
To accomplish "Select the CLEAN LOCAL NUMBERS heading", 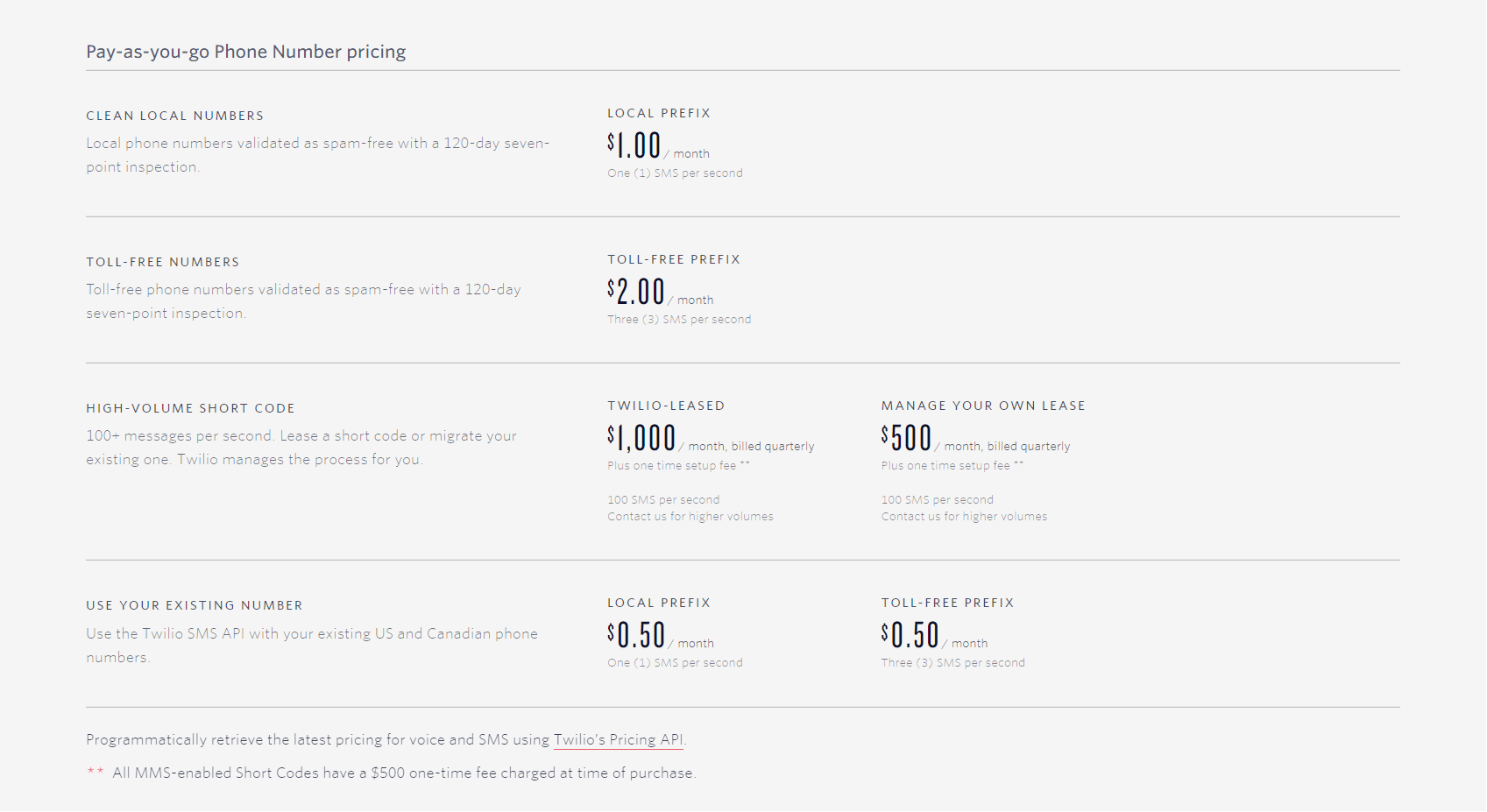I will click(174, 116).
